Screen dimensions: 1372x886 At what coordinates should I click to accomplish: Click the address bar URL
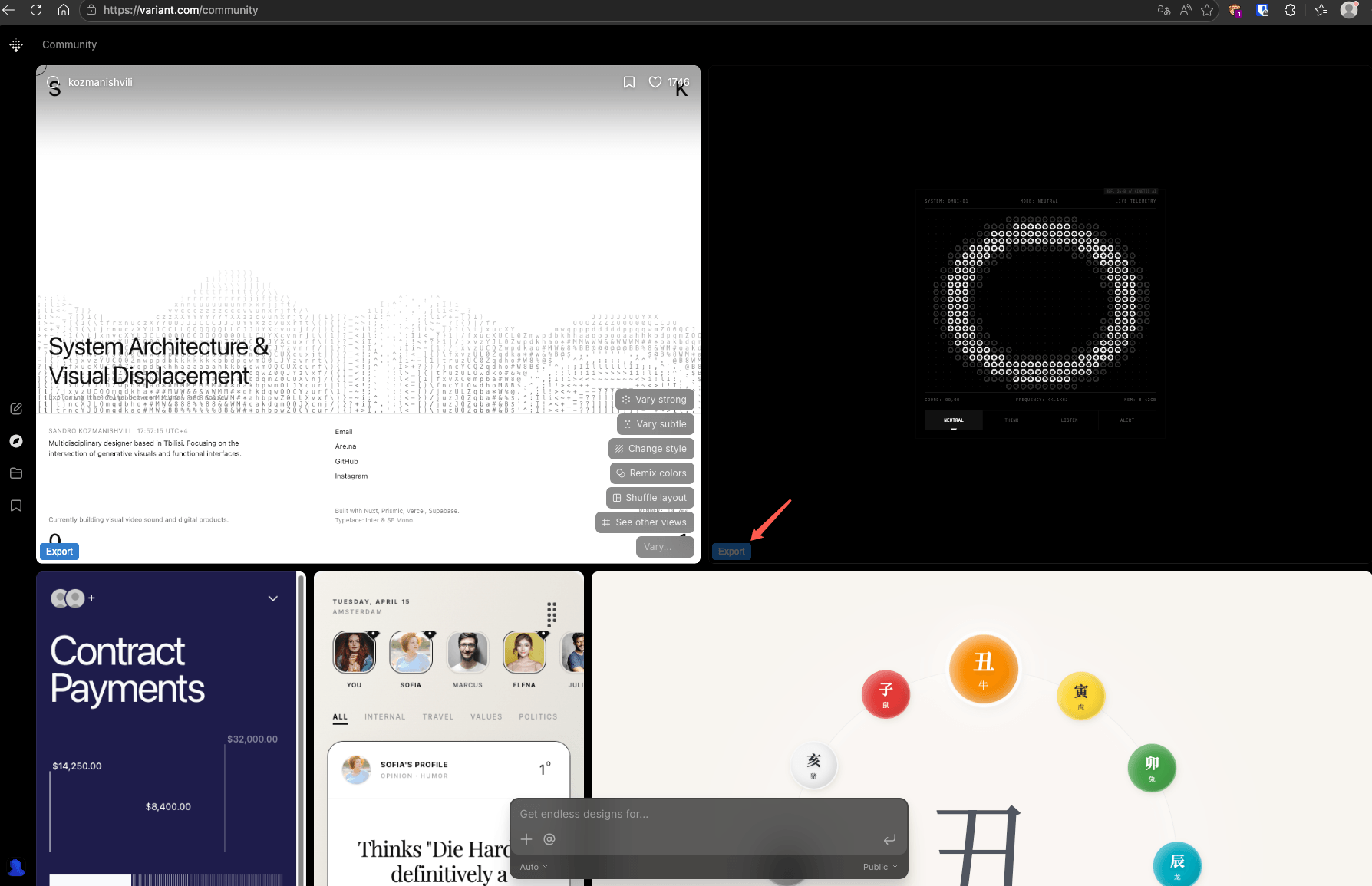(180, 10)
